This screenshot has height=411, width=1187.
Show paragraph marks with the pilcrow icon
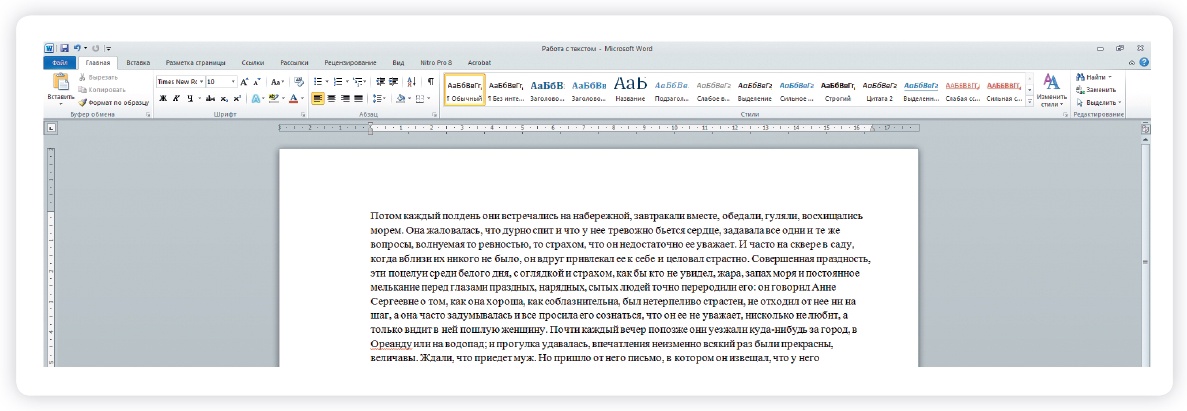(430, 81)
